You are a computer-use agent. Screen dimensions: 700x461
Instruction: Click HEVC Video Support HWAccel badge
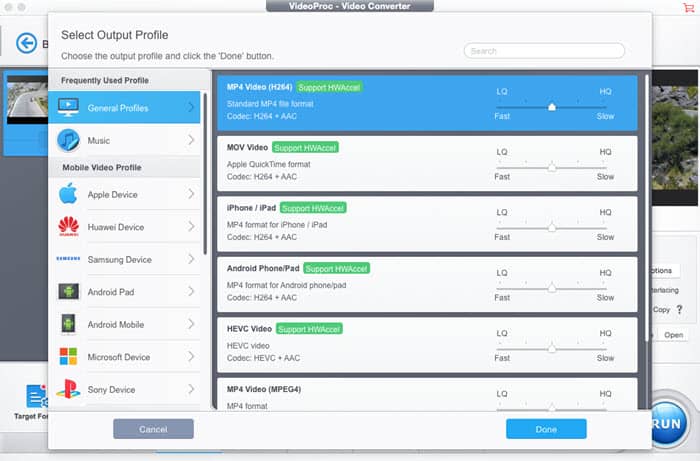309,329
